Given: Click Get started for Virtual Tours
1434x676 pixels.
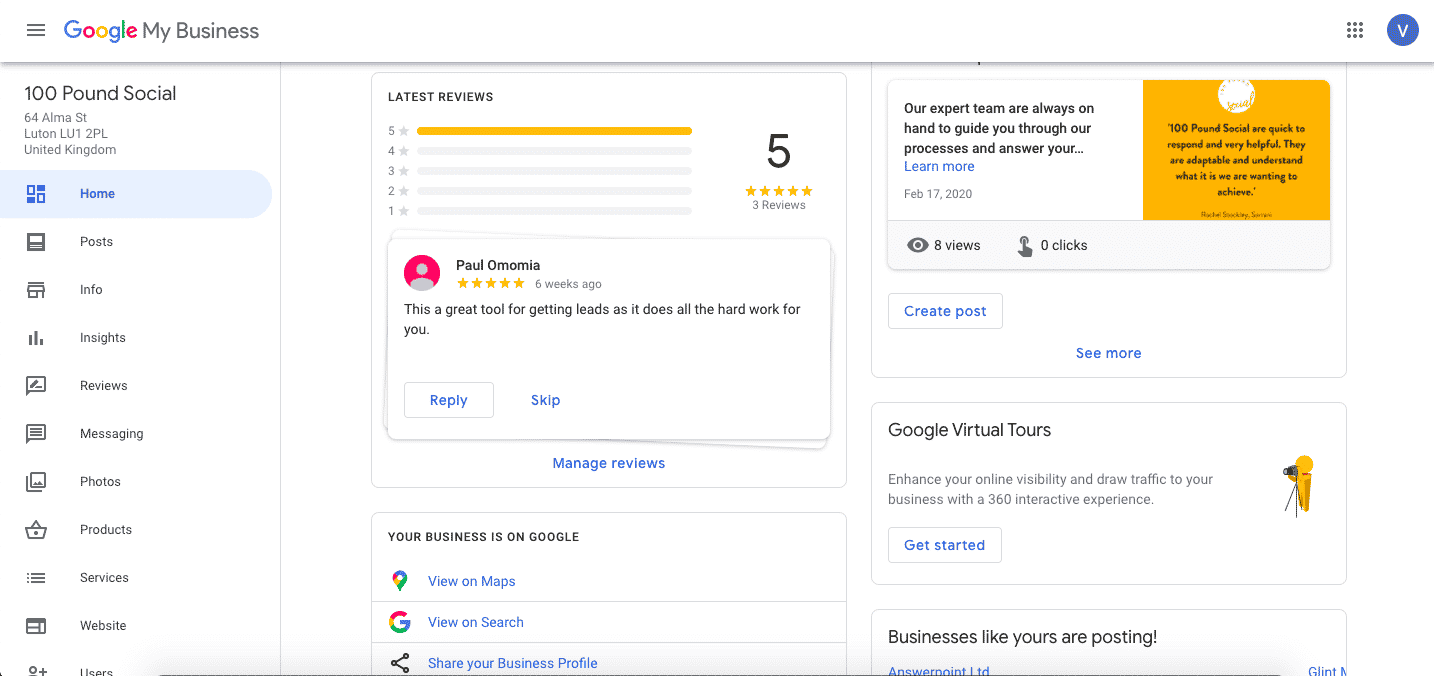Looking at the screenshot, I should pos(944,545).
